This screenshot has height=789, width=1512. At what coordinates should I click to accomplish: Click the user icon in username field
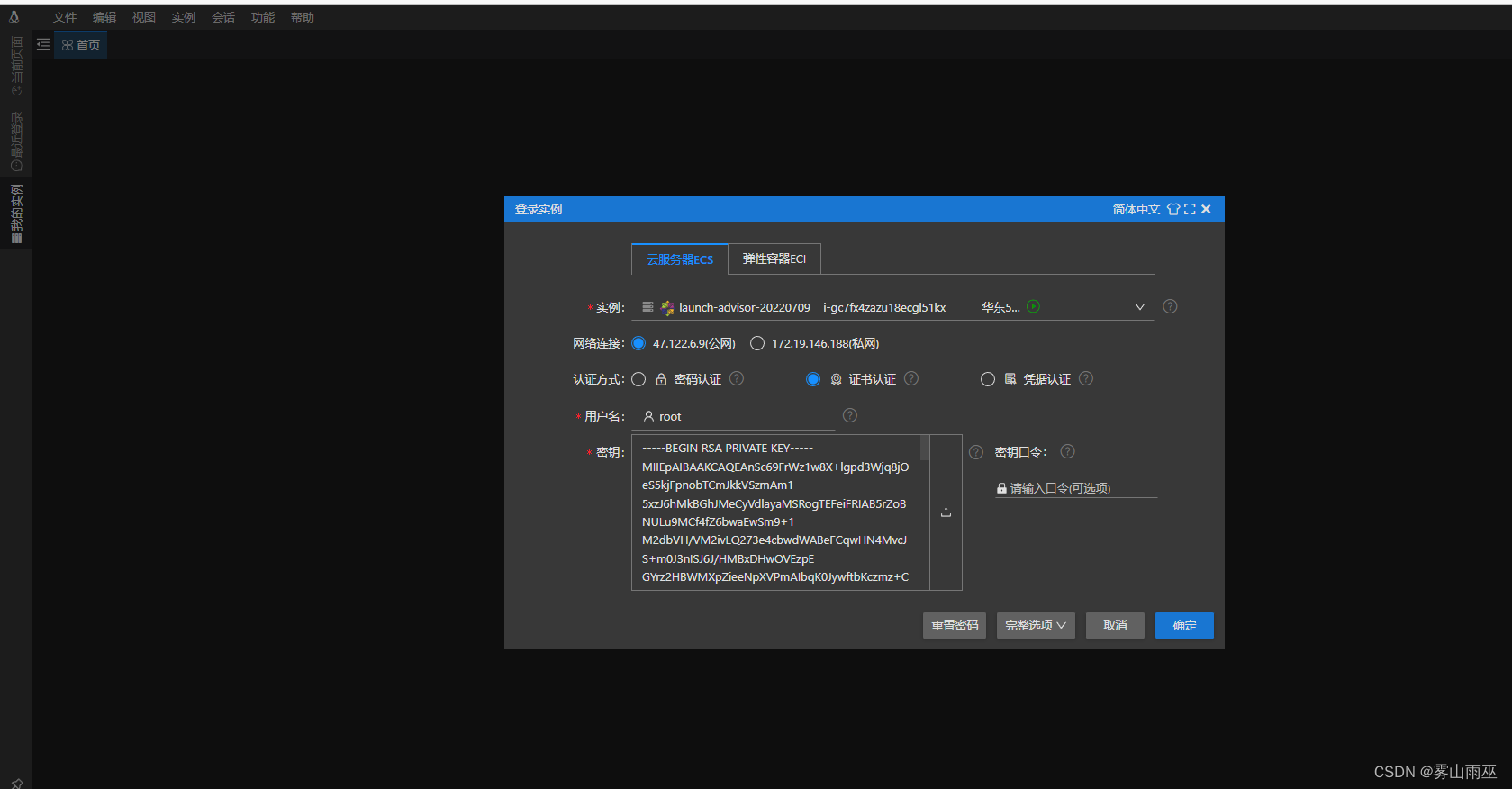pyautogui.click(x=648, y=416)
